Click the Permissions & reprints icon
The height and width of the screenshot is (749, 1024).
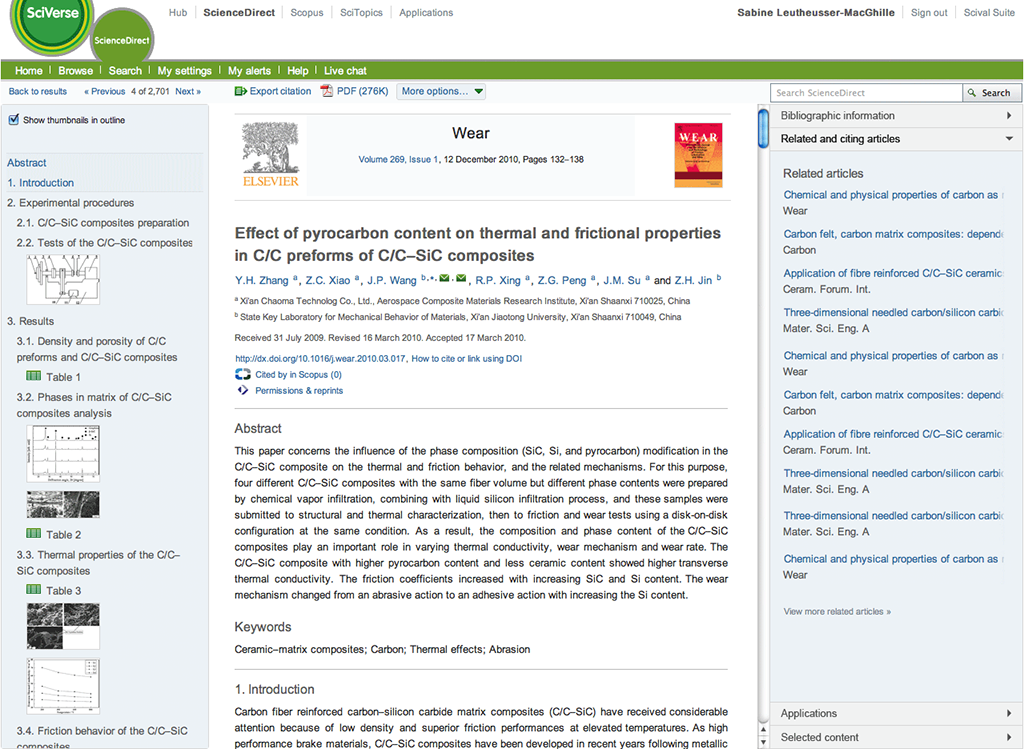tap(243, 390)
